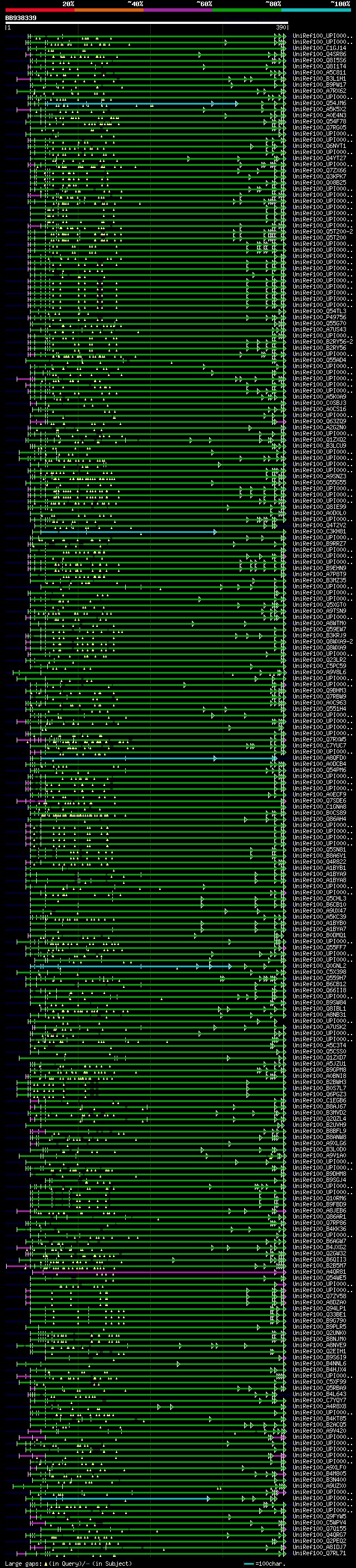Screen dimensions: 356x1568
Task: Select the UniRef100_B9PW17 label
Action: click(319, 85)
